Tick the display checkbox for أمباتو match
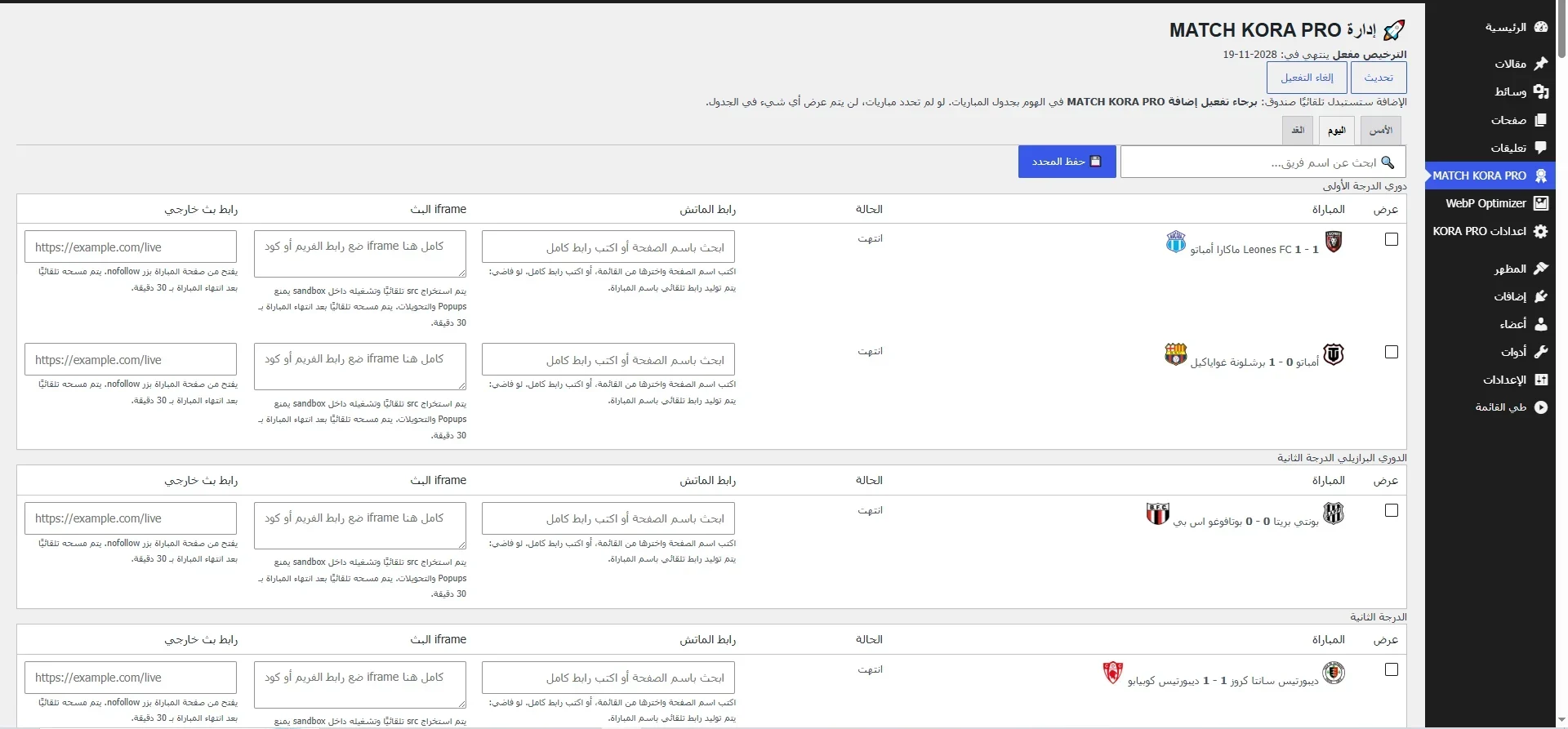The image size is (1568, 729). [1392, 352]
